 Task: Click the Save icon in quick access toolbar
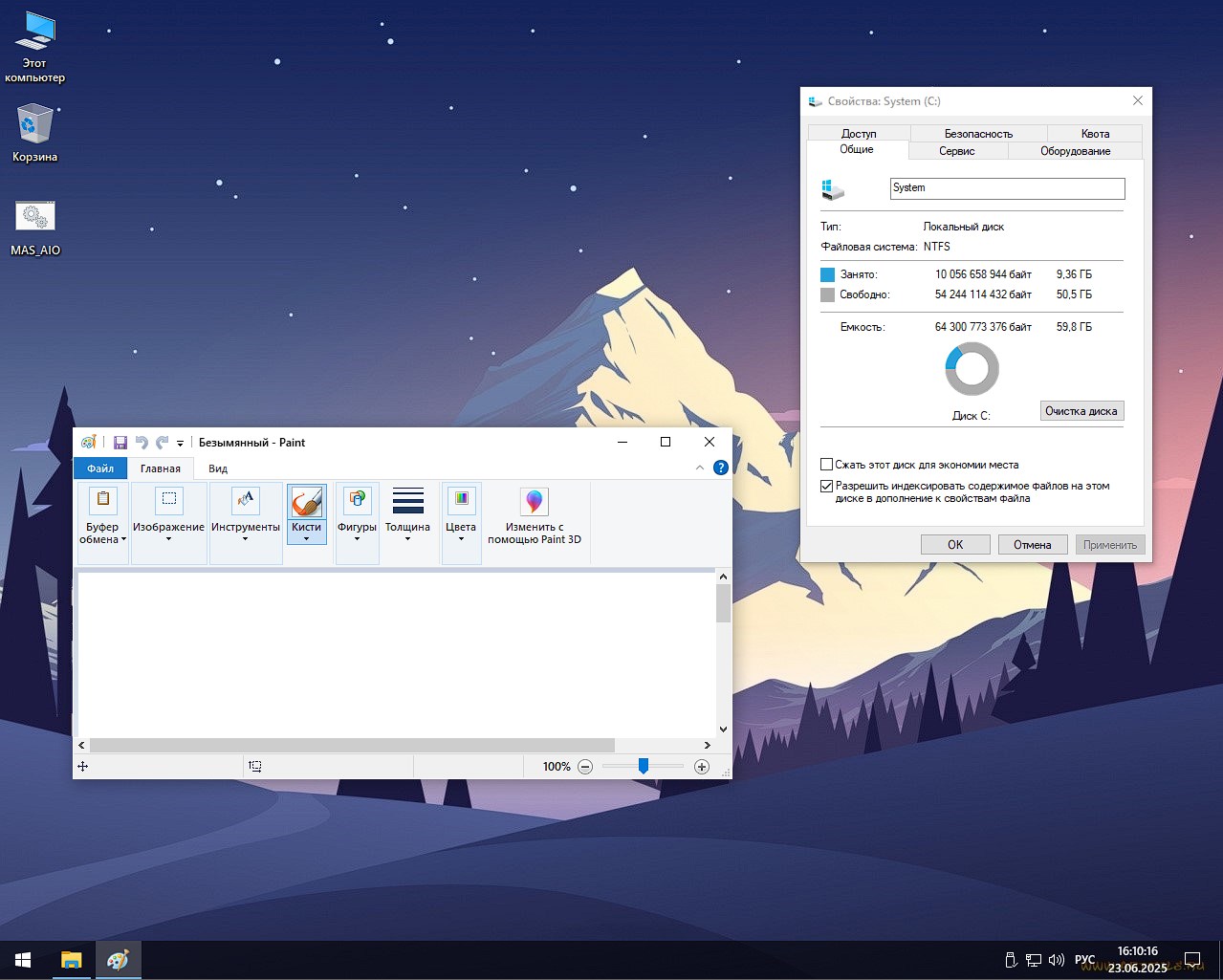click(120, 442)
